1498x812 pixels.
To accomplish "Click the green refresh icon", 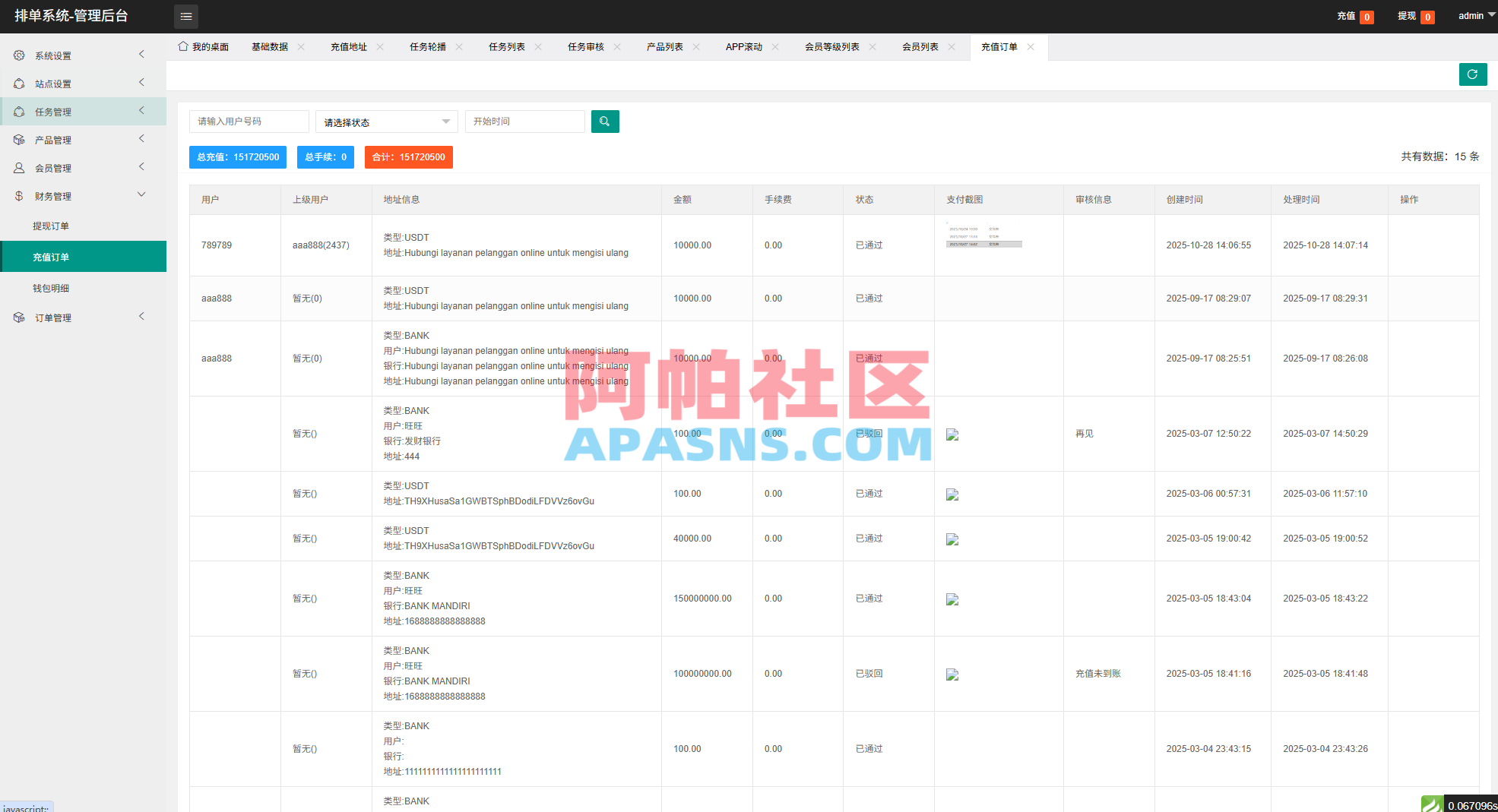I will [x=1473, y=74].
